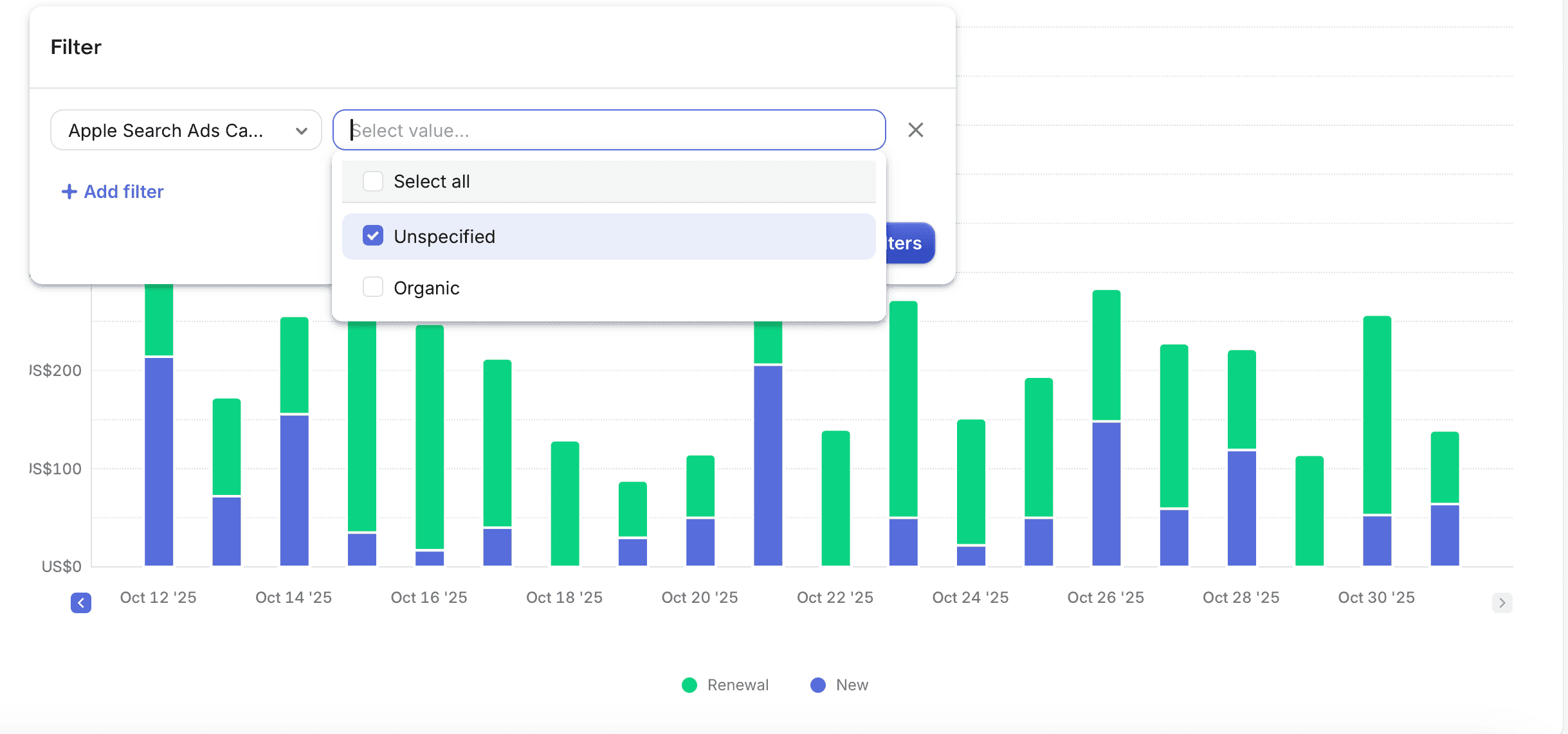Click the plus icon beside Add filter
Screen dimensions: 1568x734
[x=69, y=192]
